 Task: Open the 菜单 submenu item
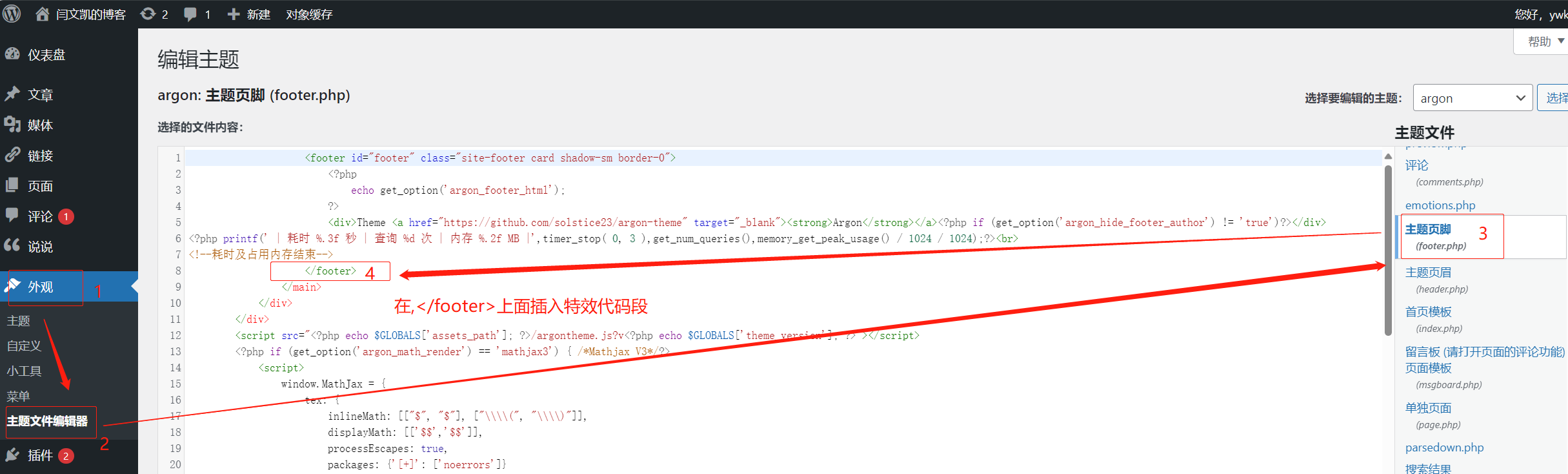point(19,397)
